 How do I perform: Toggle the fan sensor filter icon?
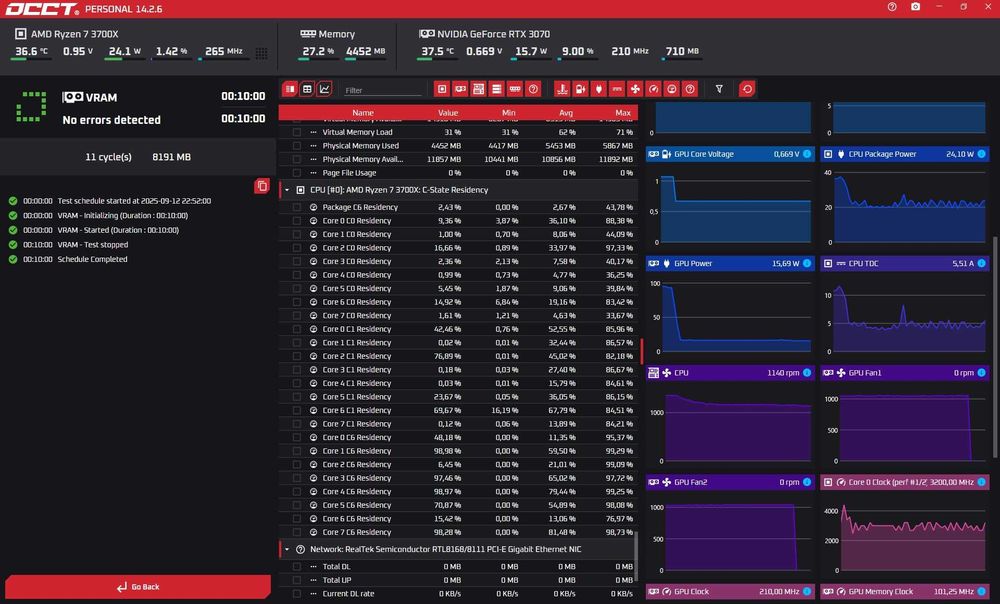635,89
